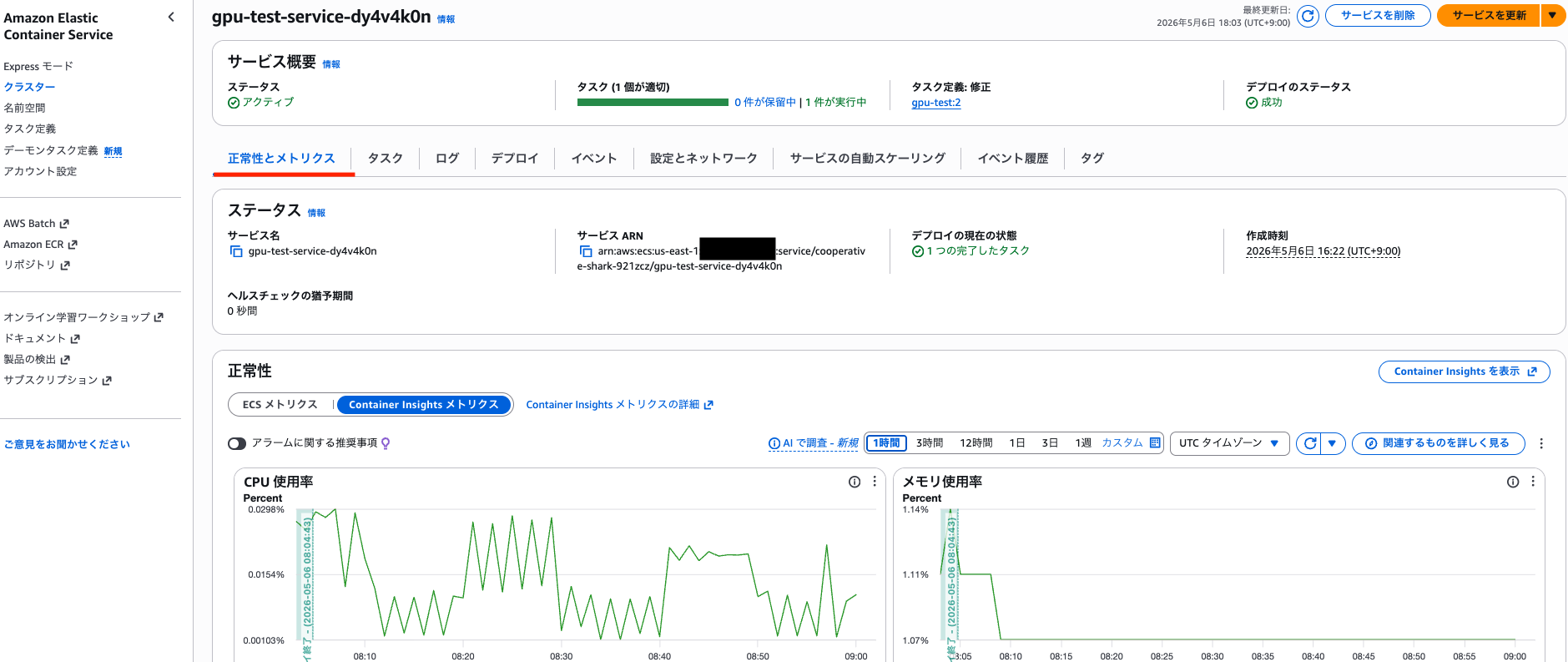Viewport: 1568px width, 662px height.
Task: Click the info icon on メモリ使用率 widget
Action: 1513,482
